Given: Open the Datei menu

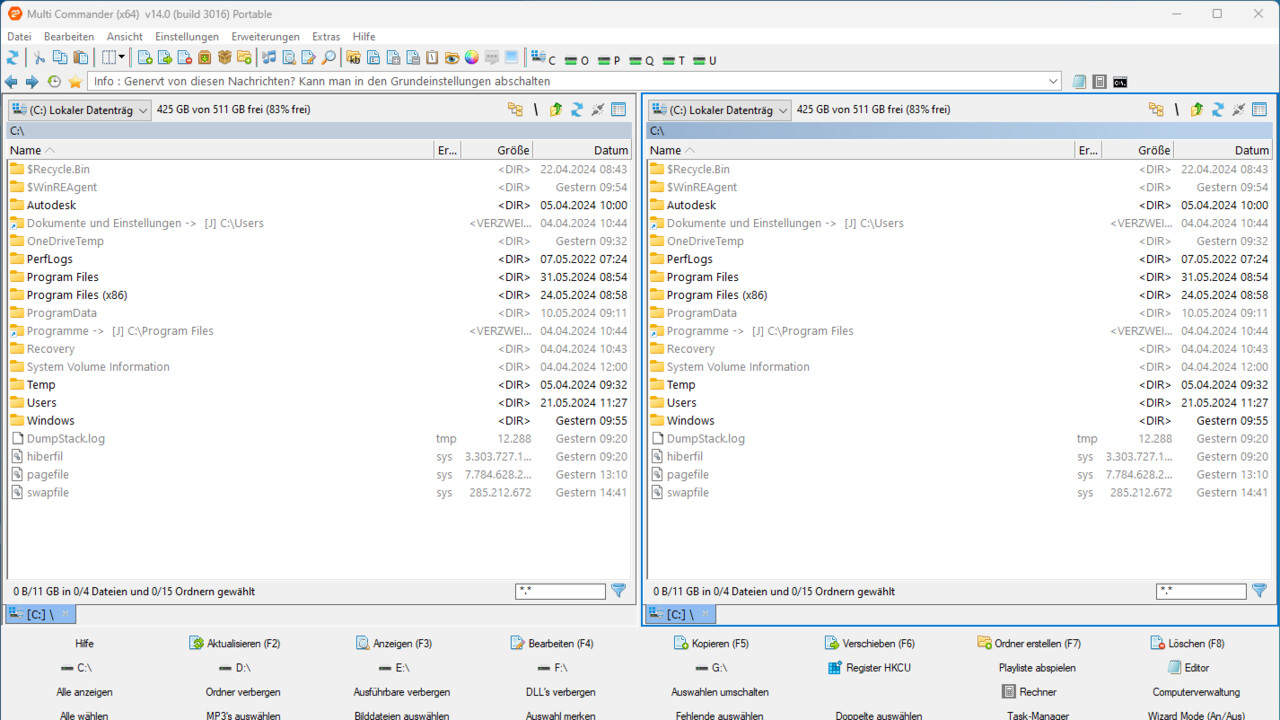Looking at the screenshot, I should click(x=19, y=36).
